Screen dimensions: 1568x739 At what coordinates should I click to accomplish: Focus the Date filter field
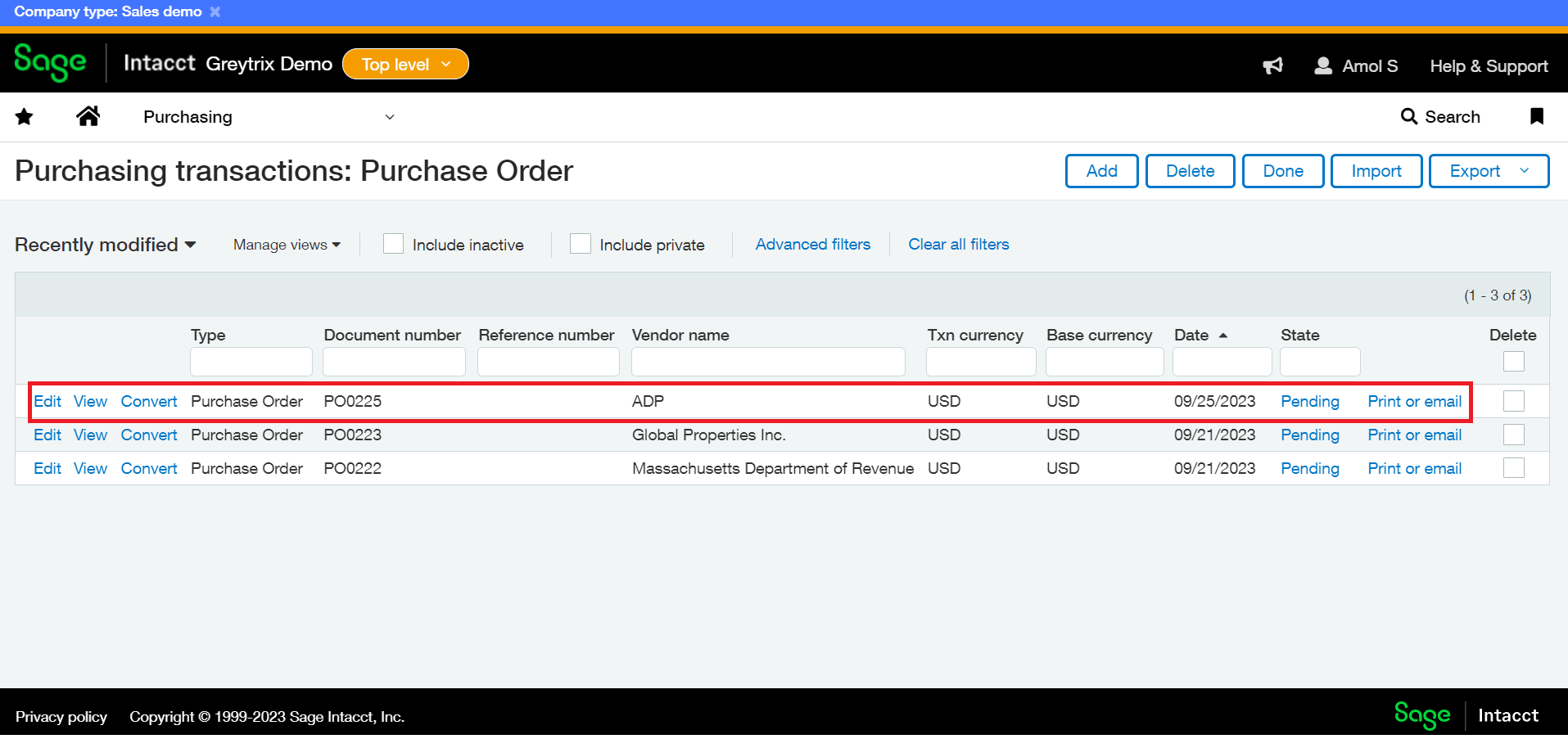1222,362
